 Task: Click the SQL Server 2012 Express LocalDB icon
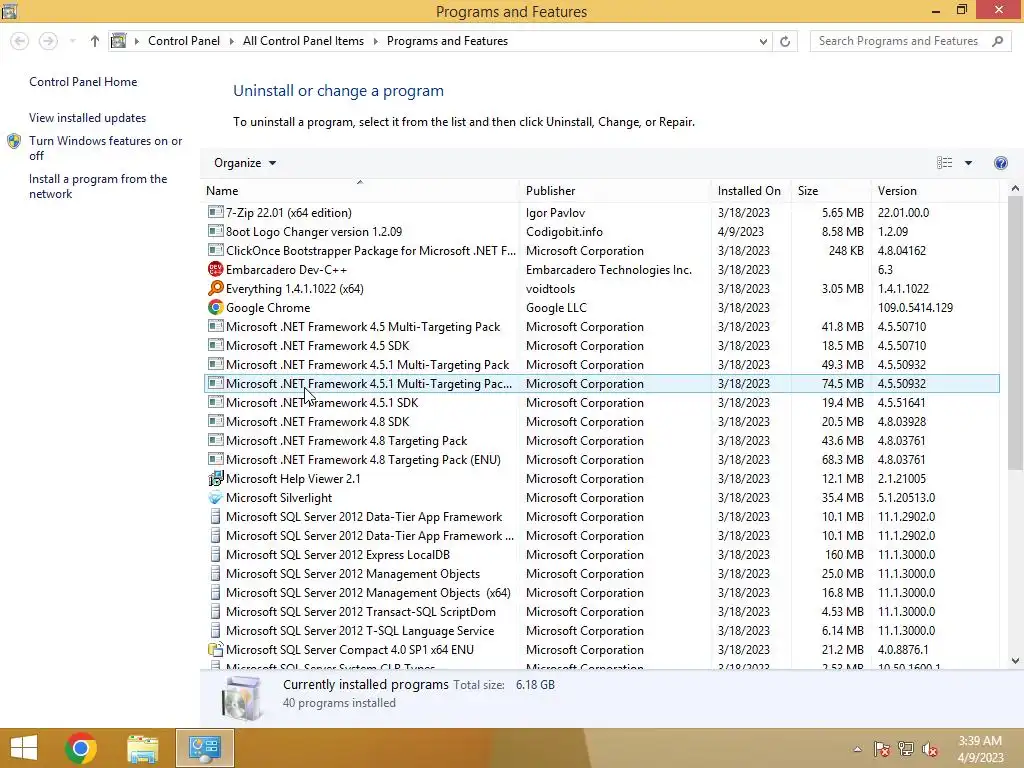216,554
